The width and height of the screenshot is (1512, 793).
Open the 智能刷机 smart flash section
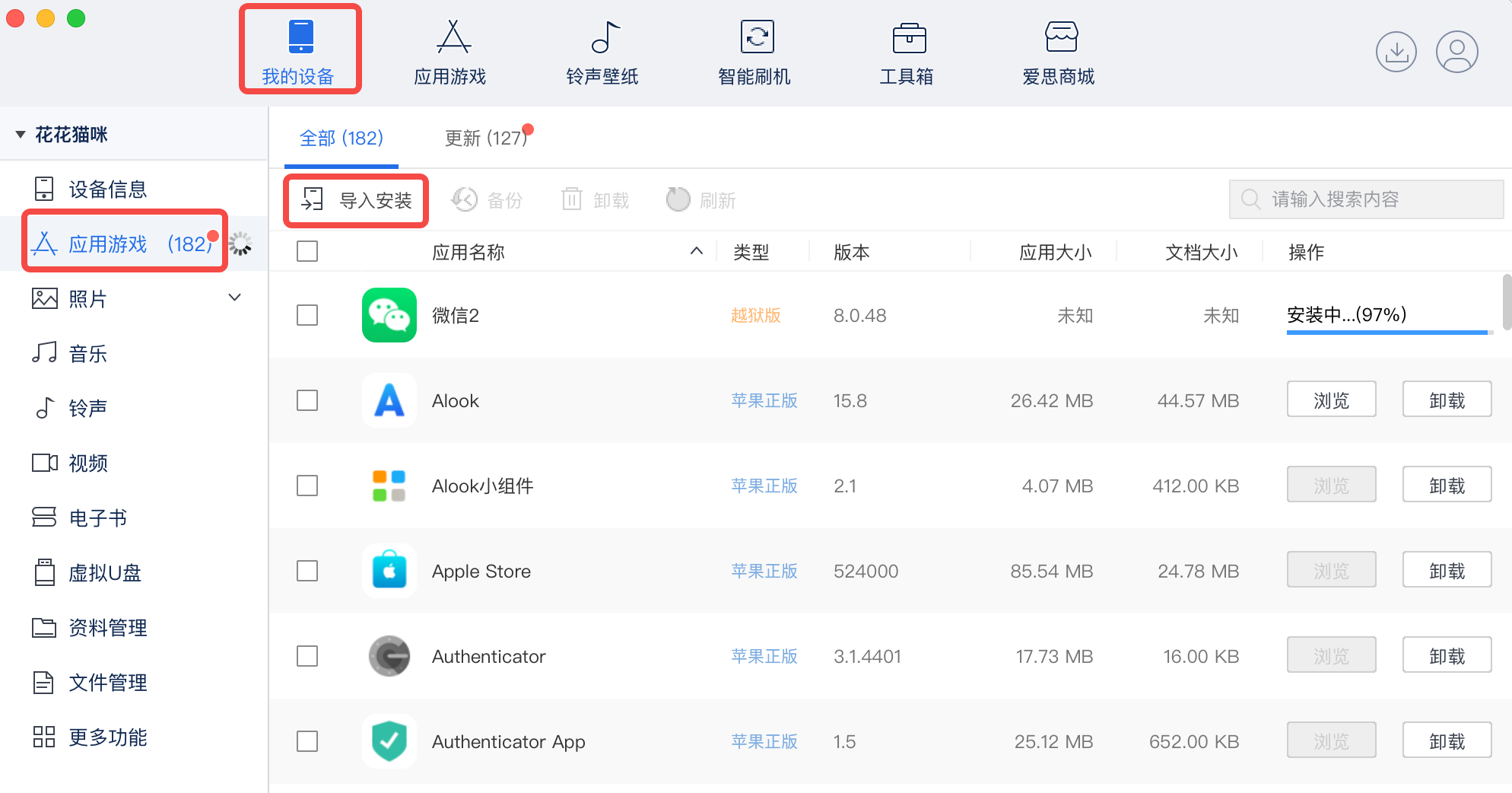click(x=754, y=52)
